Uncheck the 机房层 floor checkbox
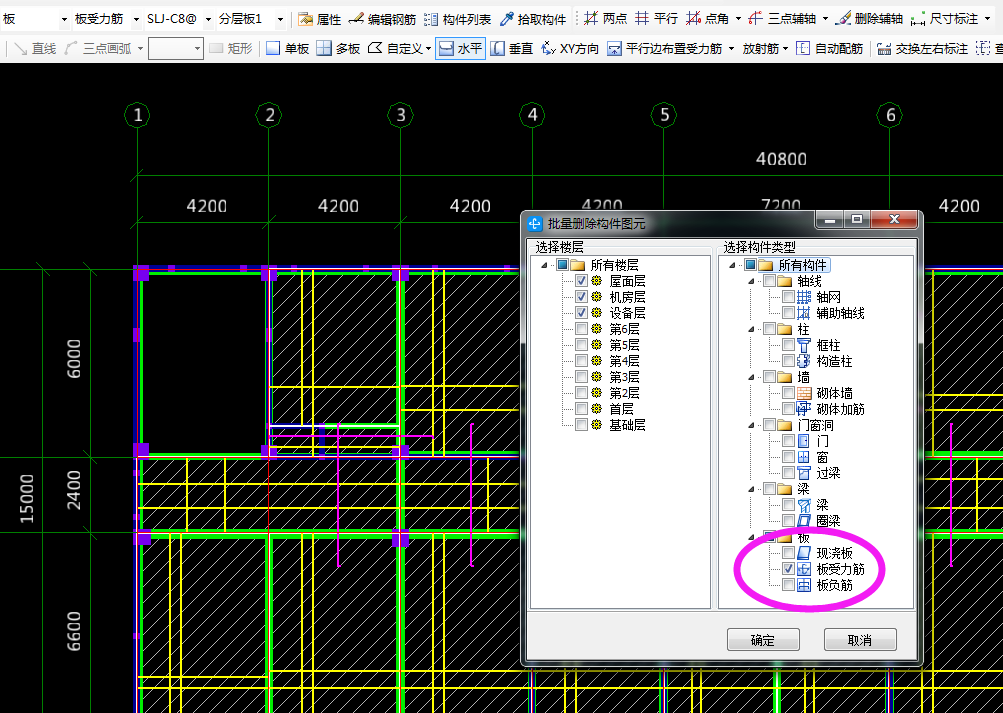The height and width of the screenshot is (713, 1003). [x=581, y=297]
